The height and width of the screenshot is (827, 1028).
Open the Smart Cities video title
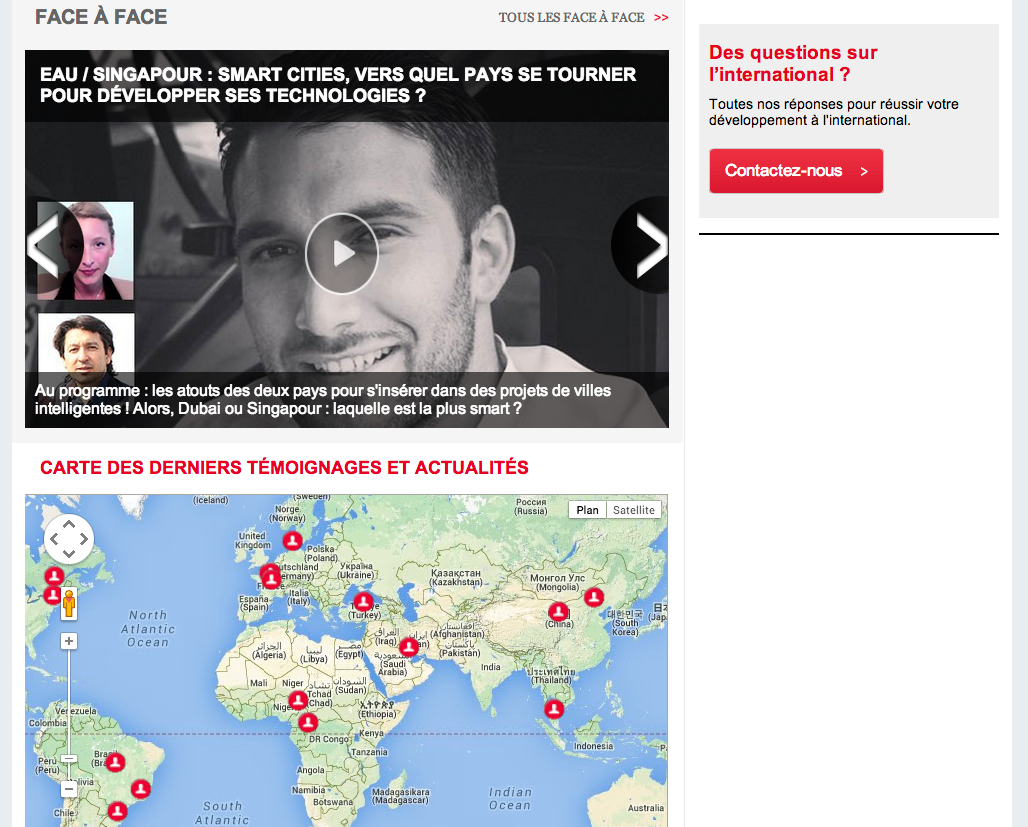point(338,85)
